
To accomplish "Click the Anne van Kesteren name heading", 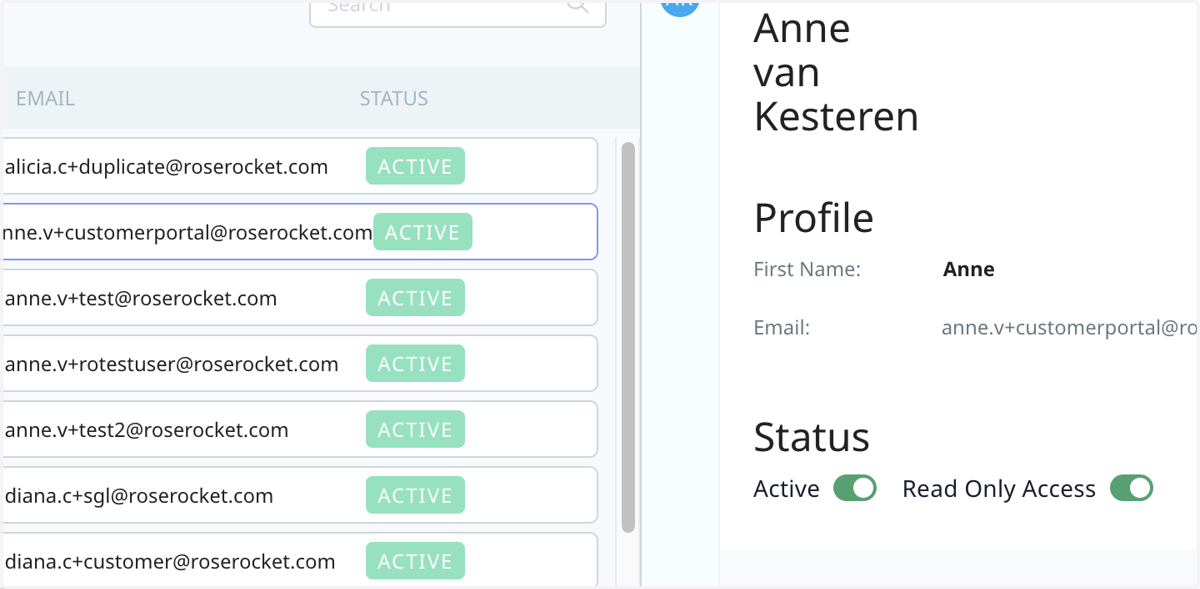I will 836,72.
